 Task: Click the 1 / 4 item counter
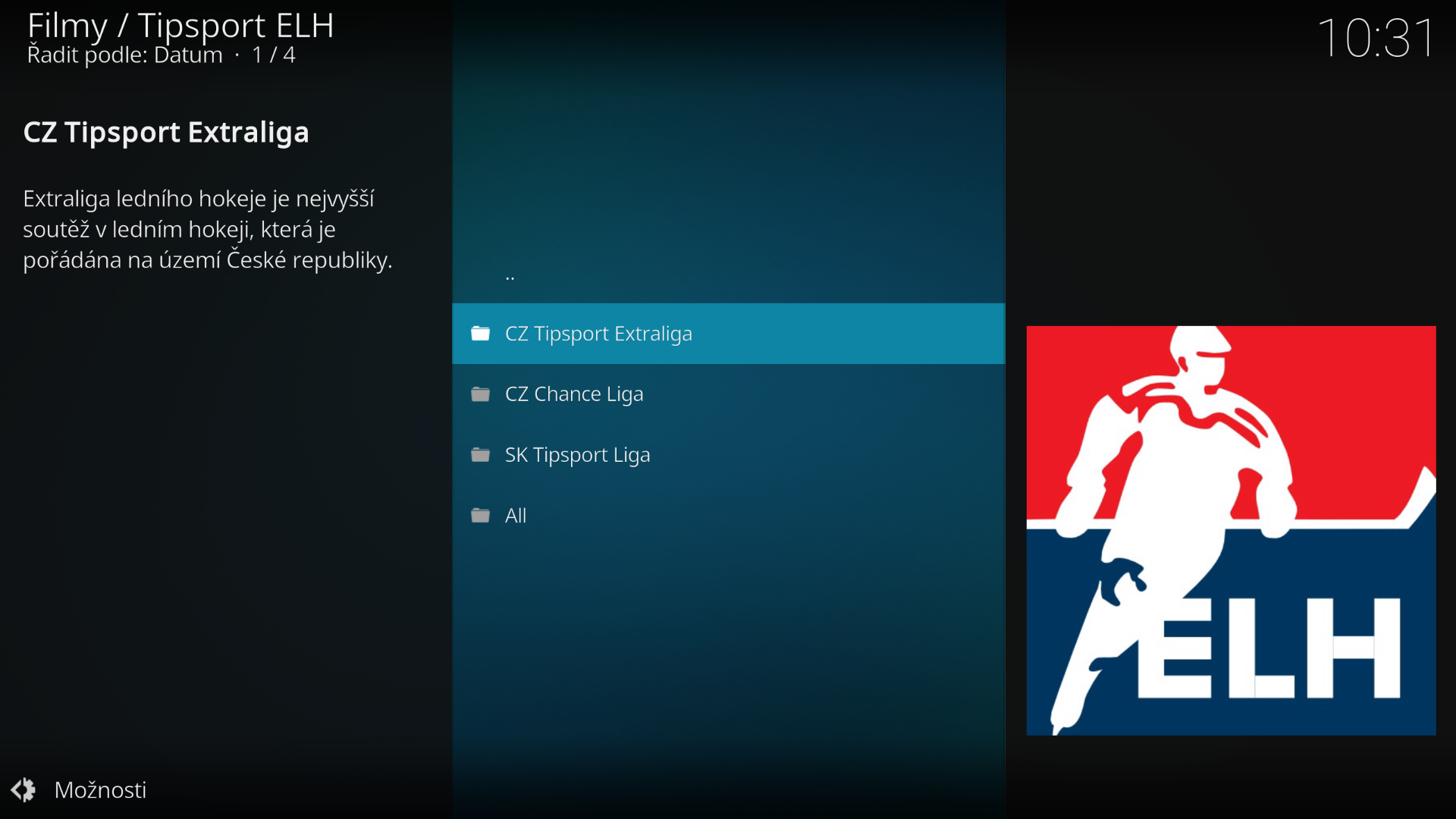pyautogui.click(x=274, y=55)
